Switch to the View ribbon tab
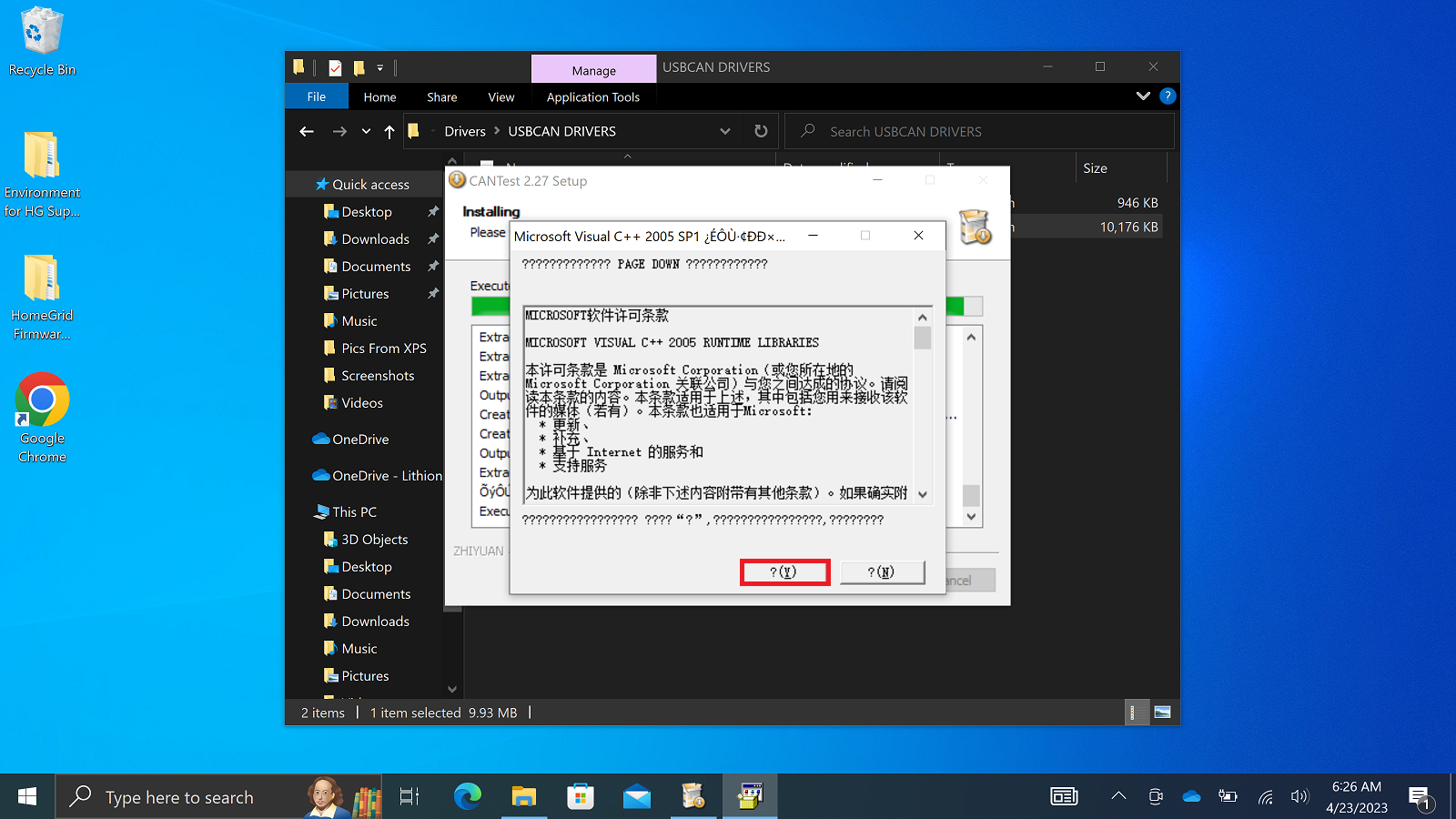This screenshot has width=1456, height=819. tap(501, 96)
